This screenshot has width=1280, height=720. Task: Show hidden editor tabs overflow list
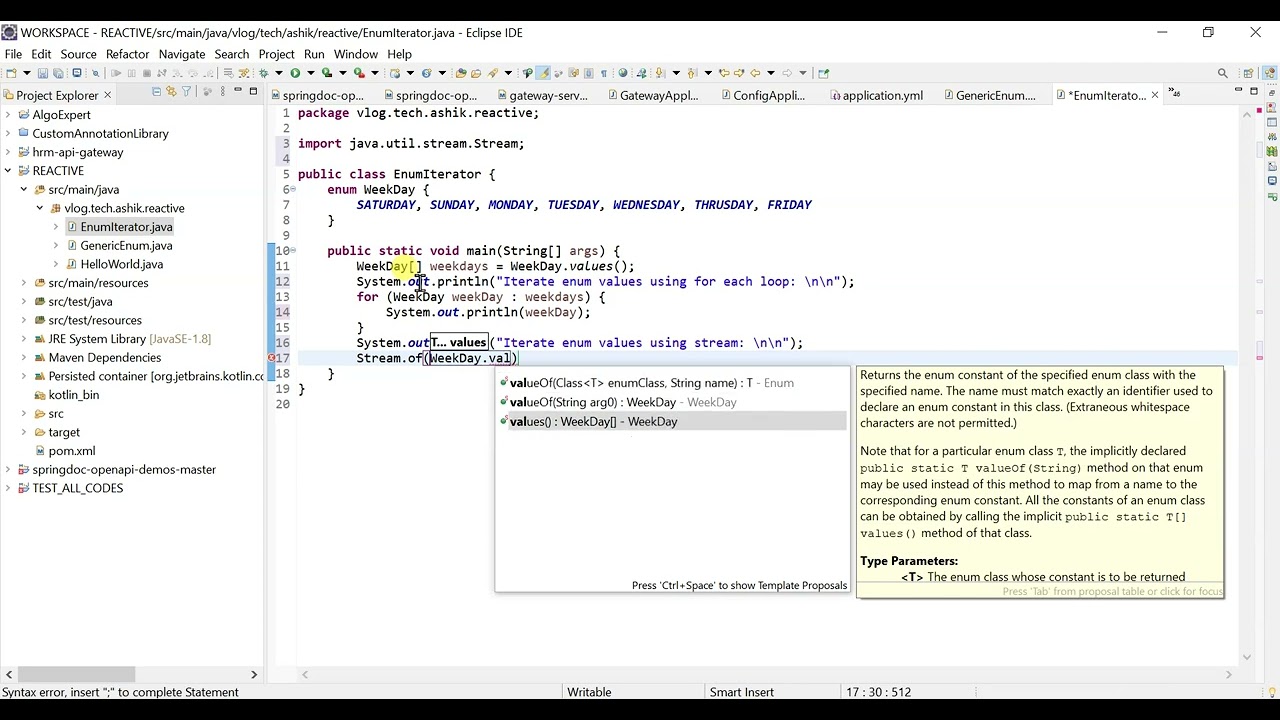point(1176,94)
